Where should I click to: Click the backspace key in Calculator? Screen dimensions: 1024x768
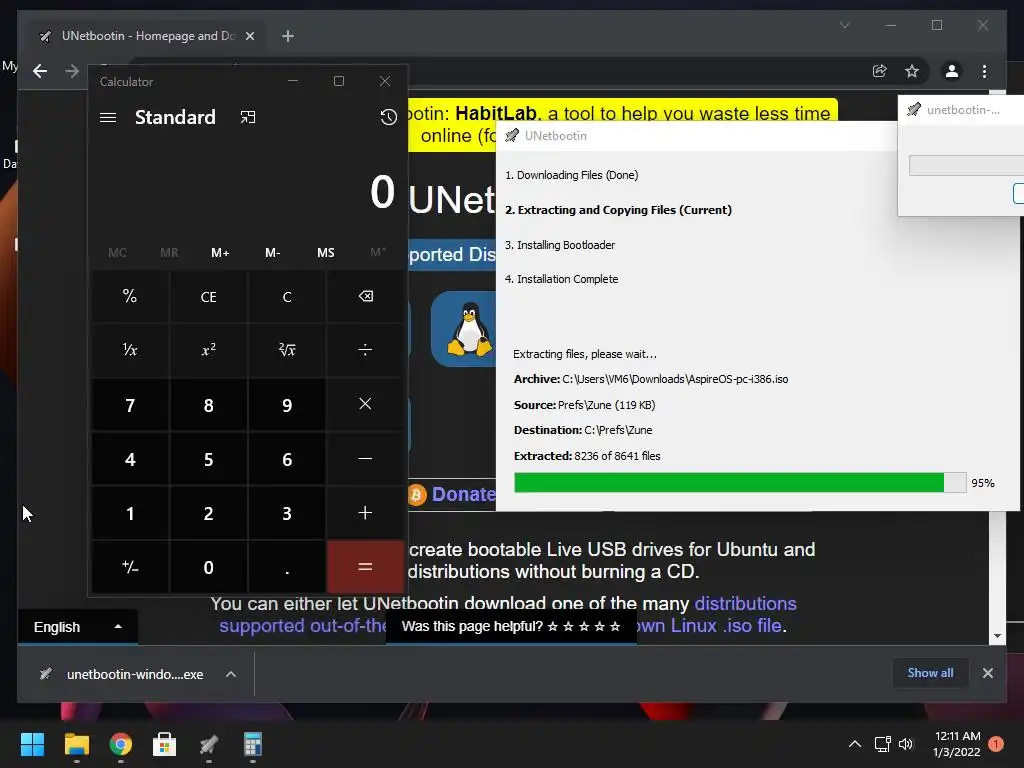pos(365,296)
